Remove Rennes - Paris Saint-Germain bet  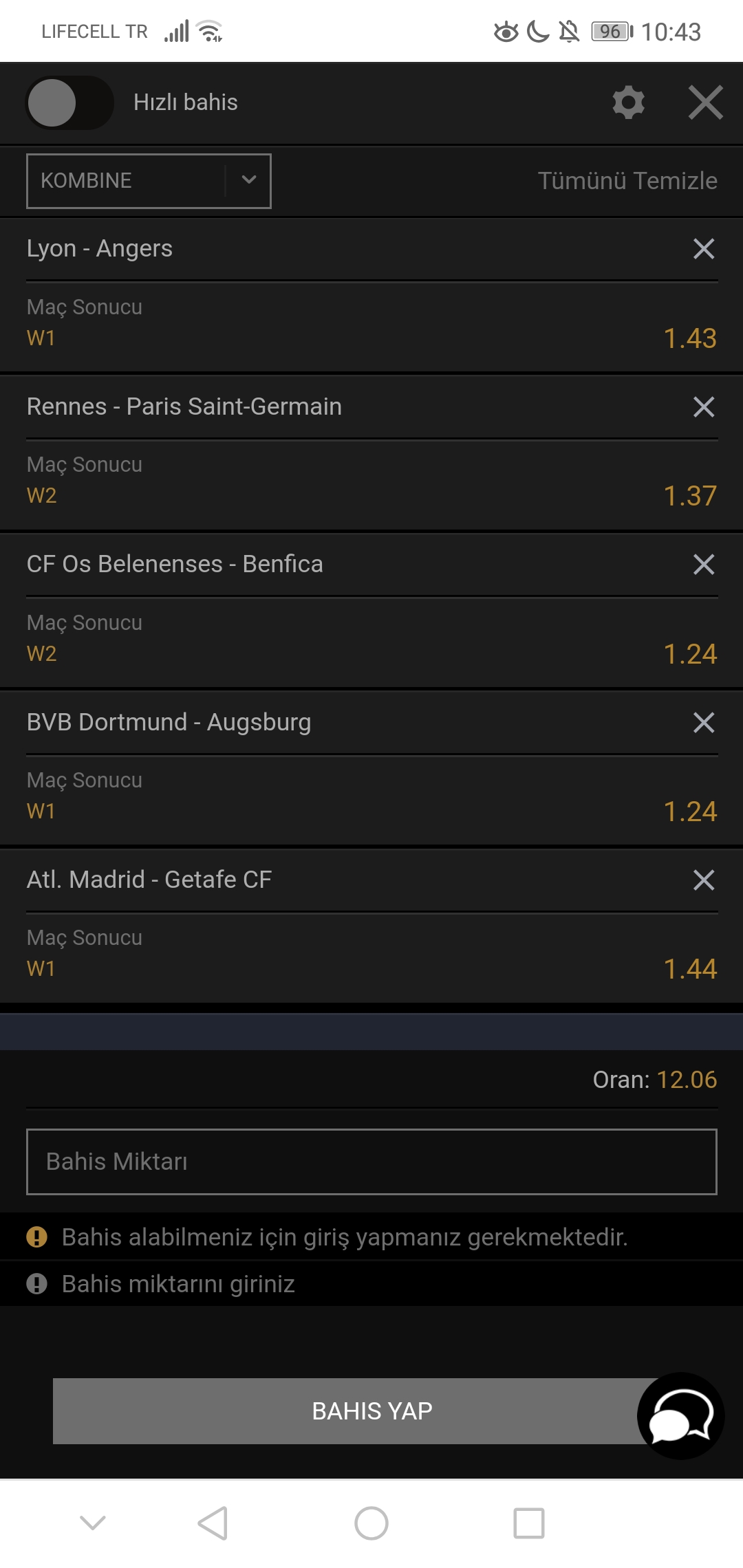tap(704, 406)
